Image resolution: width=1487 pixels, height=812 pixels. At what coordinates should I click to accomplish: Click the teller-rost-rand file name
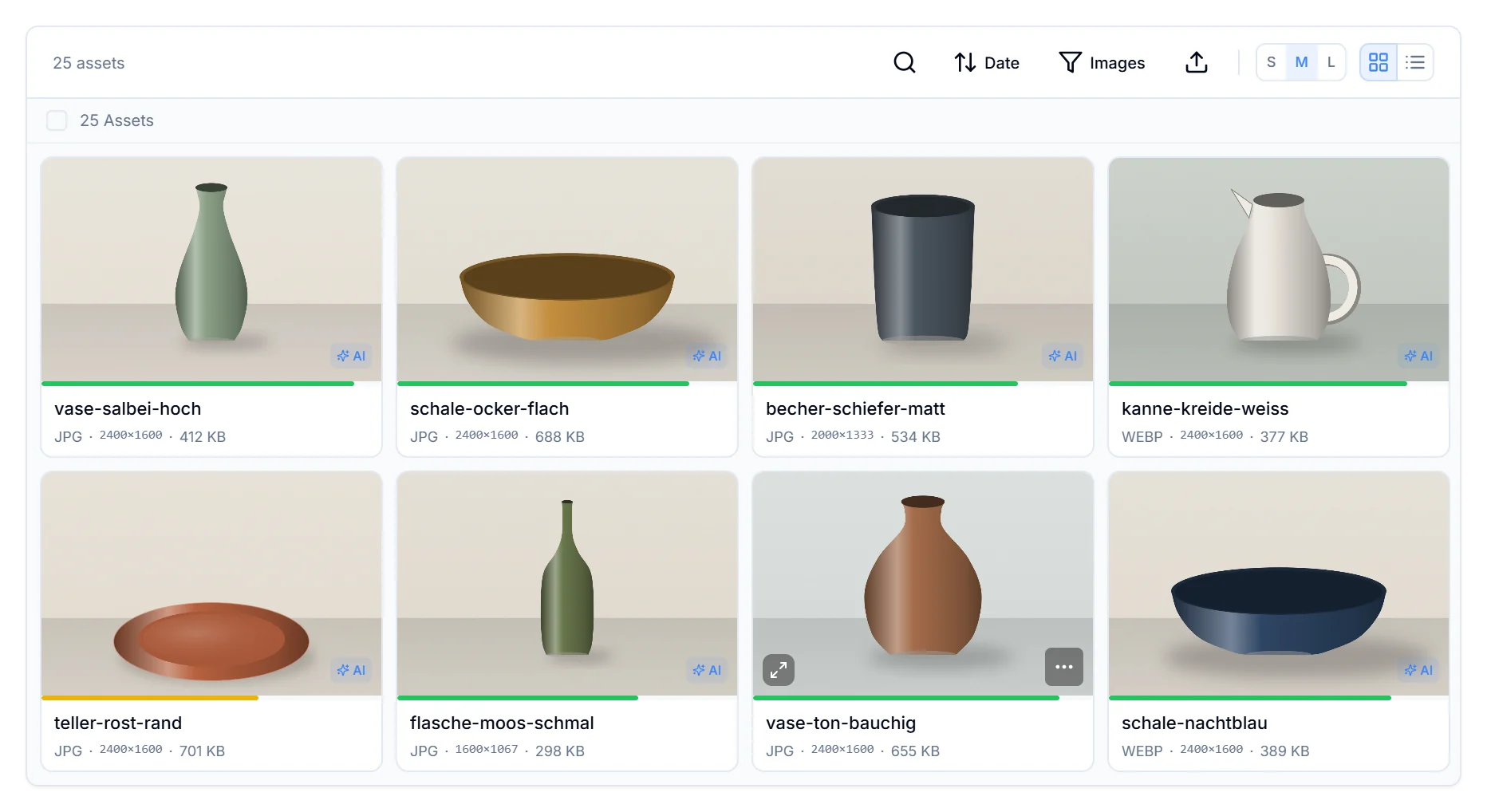point(118,723)
